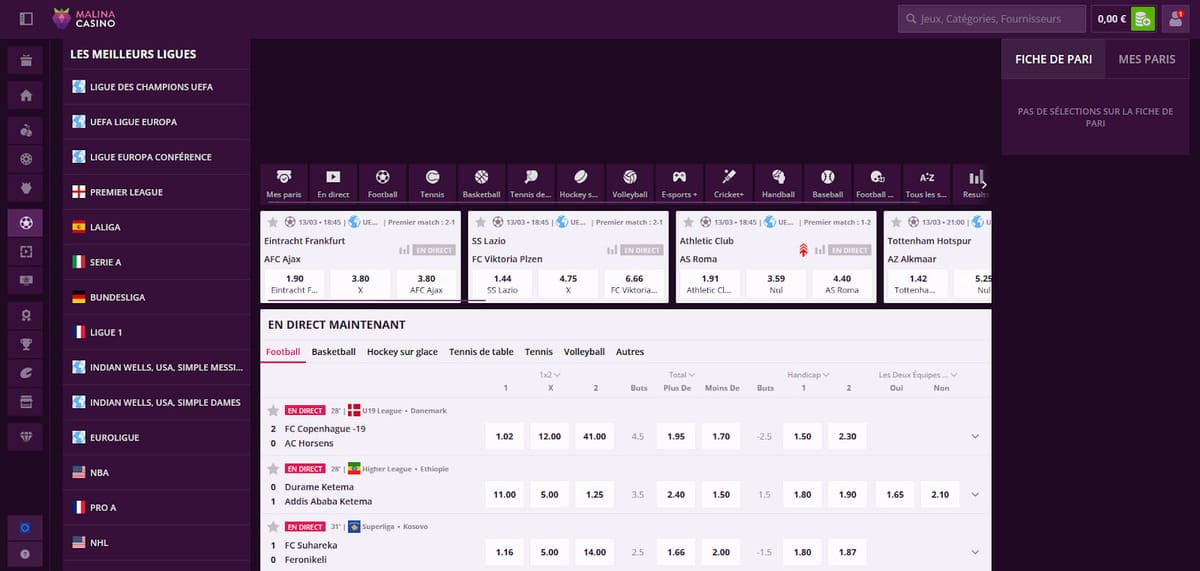Image resolution: width=1200 pixels, height=571 pixels.
Task: Star the FC Copenhague -19 live match
Action: point(273,411)
